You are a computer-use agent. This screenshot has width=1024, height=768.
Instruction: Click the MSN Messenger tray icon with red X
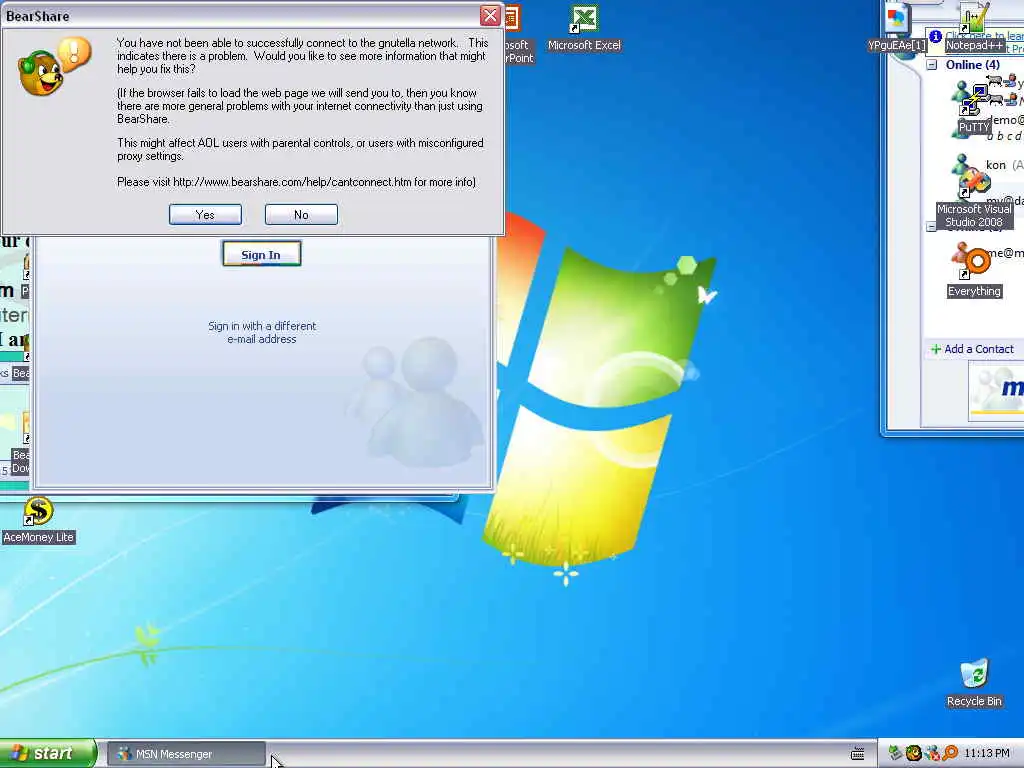pos(932,754)
